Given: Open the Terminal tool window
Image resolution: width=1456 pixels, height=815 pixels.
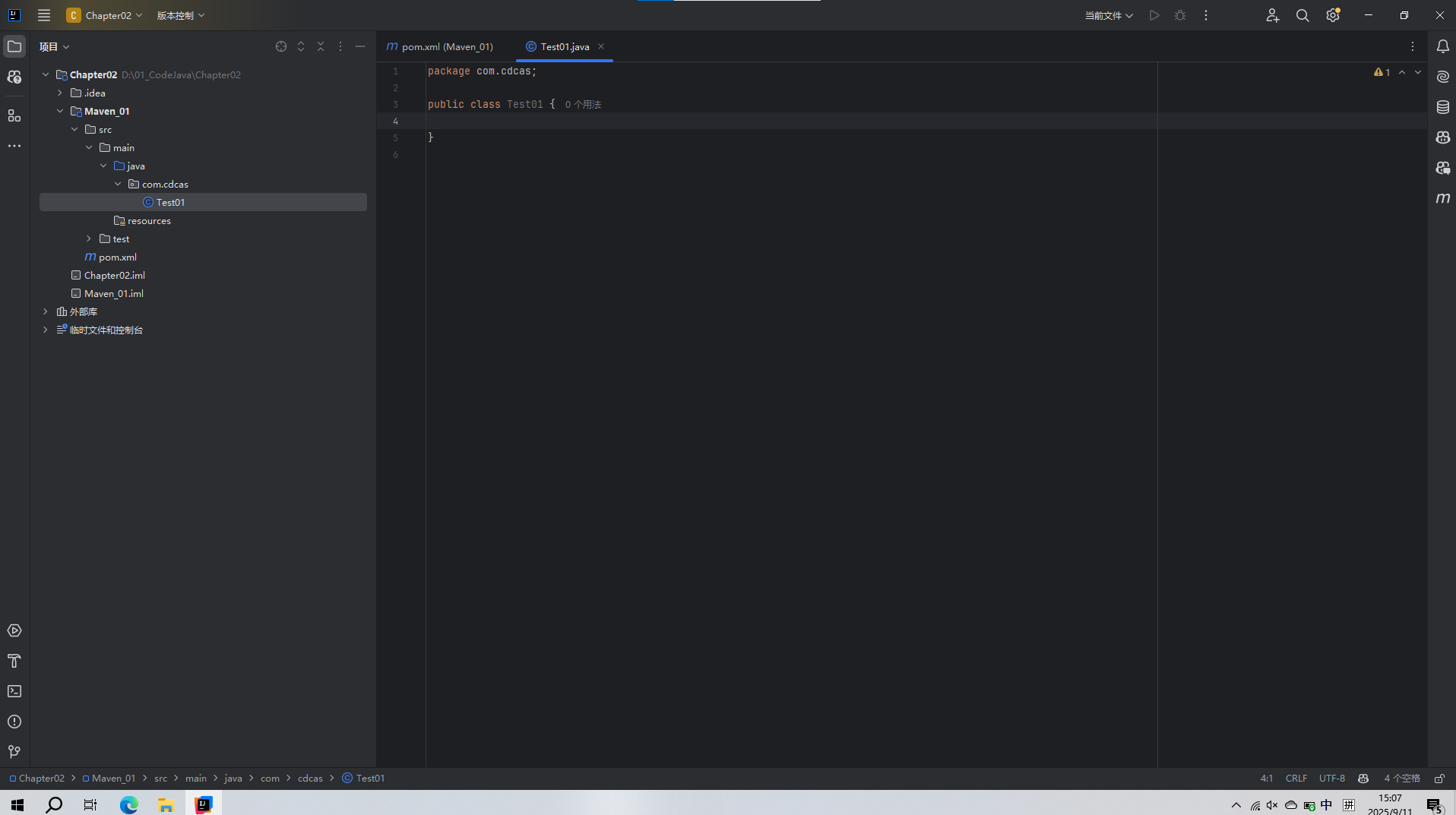Looking at the screenshot, I should (x=14, y=691).
